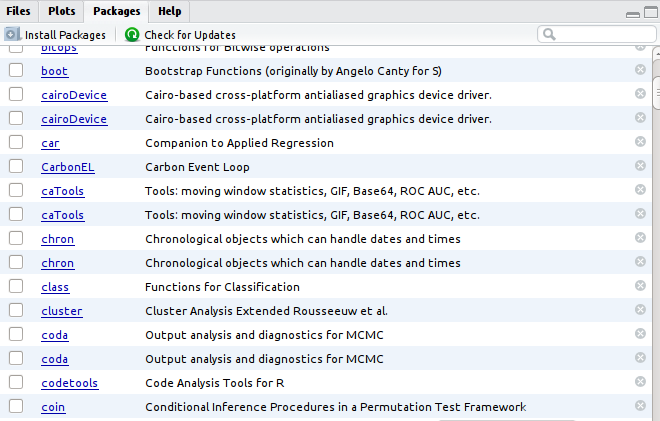Viewport: 660px width, 421px height.
Task: Open the Help tab
Action: (169, 11)
